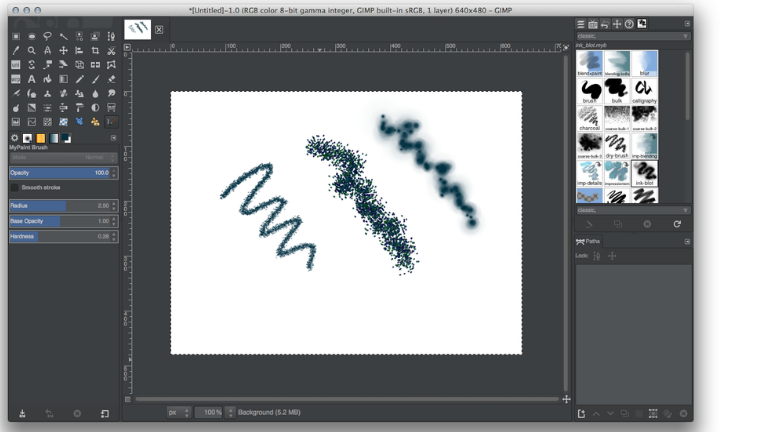
Task: Select the Alignment tool
Action: tap(79, 50)
